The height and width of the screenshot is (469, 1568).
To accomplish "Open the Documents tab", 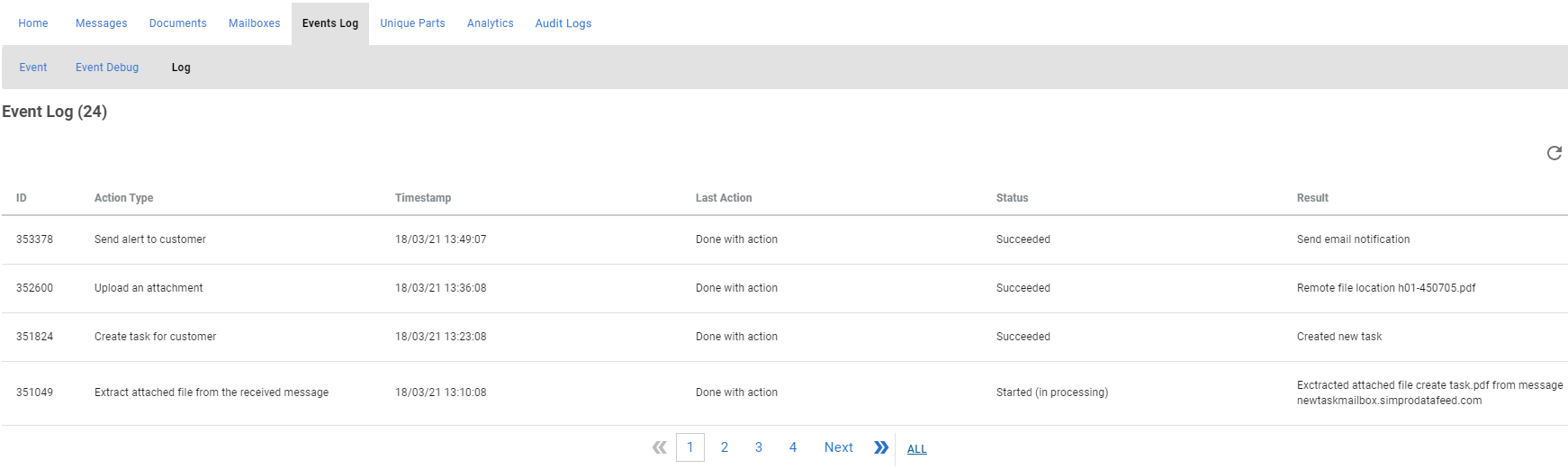I will point(177,23).
